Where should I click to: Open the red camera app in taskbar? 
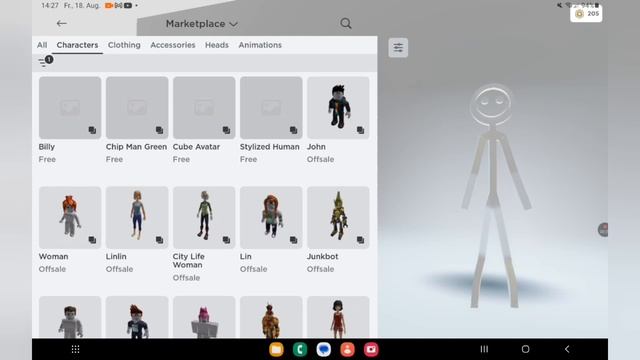click(x=371, y=349)
